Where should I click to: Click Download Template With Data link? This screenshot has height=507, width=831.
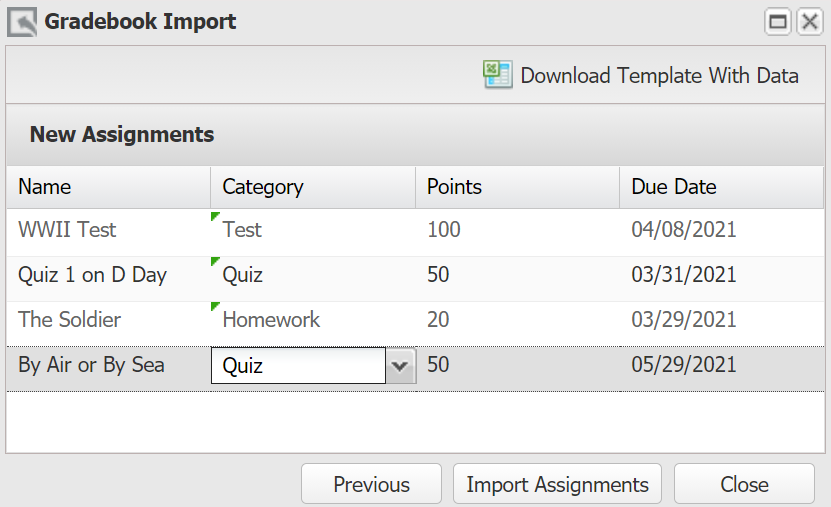[x=659, y=76]
